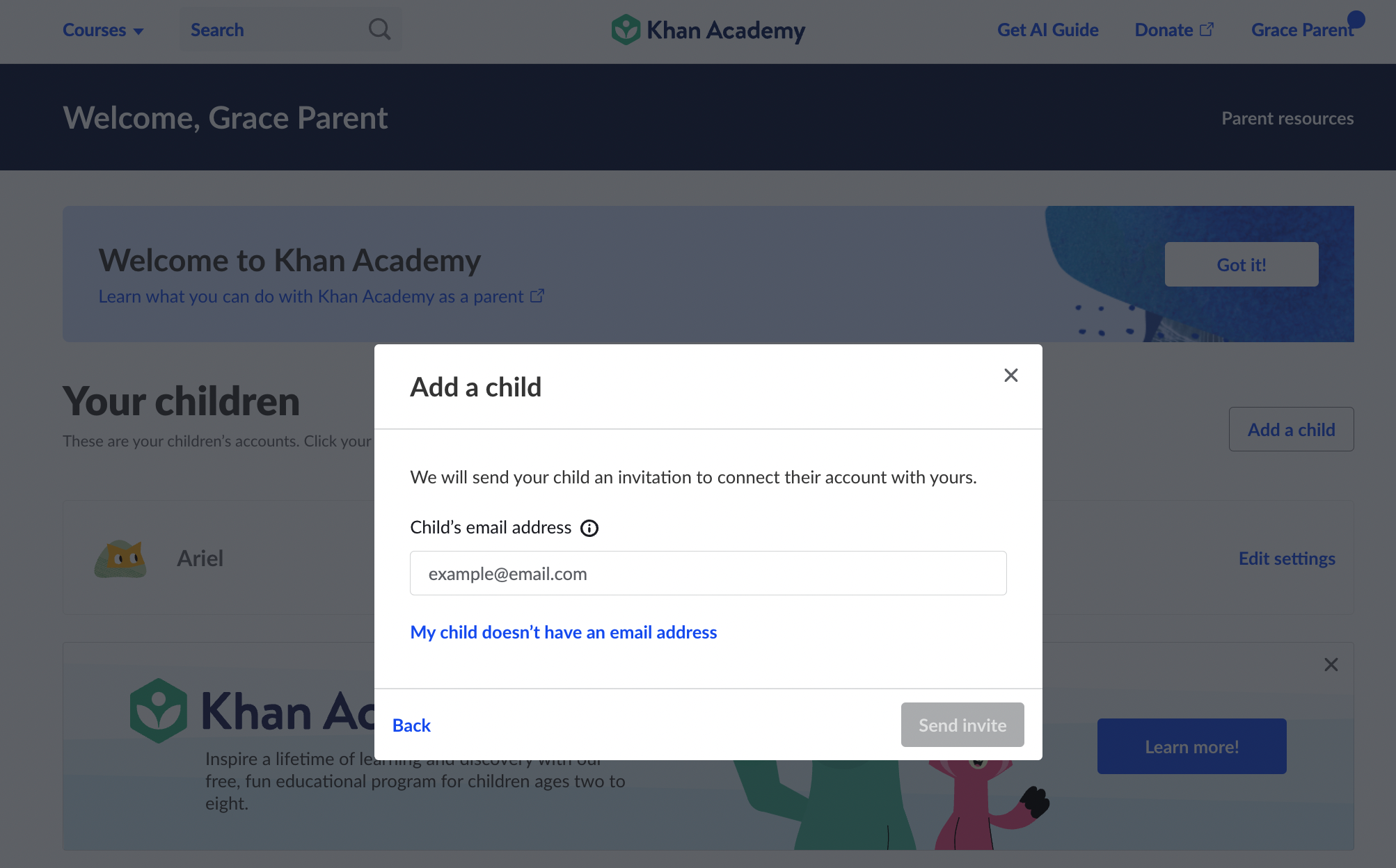1396x868 pixels.
Task: Click the child's email address field
Action: click(x=708, y=573)
